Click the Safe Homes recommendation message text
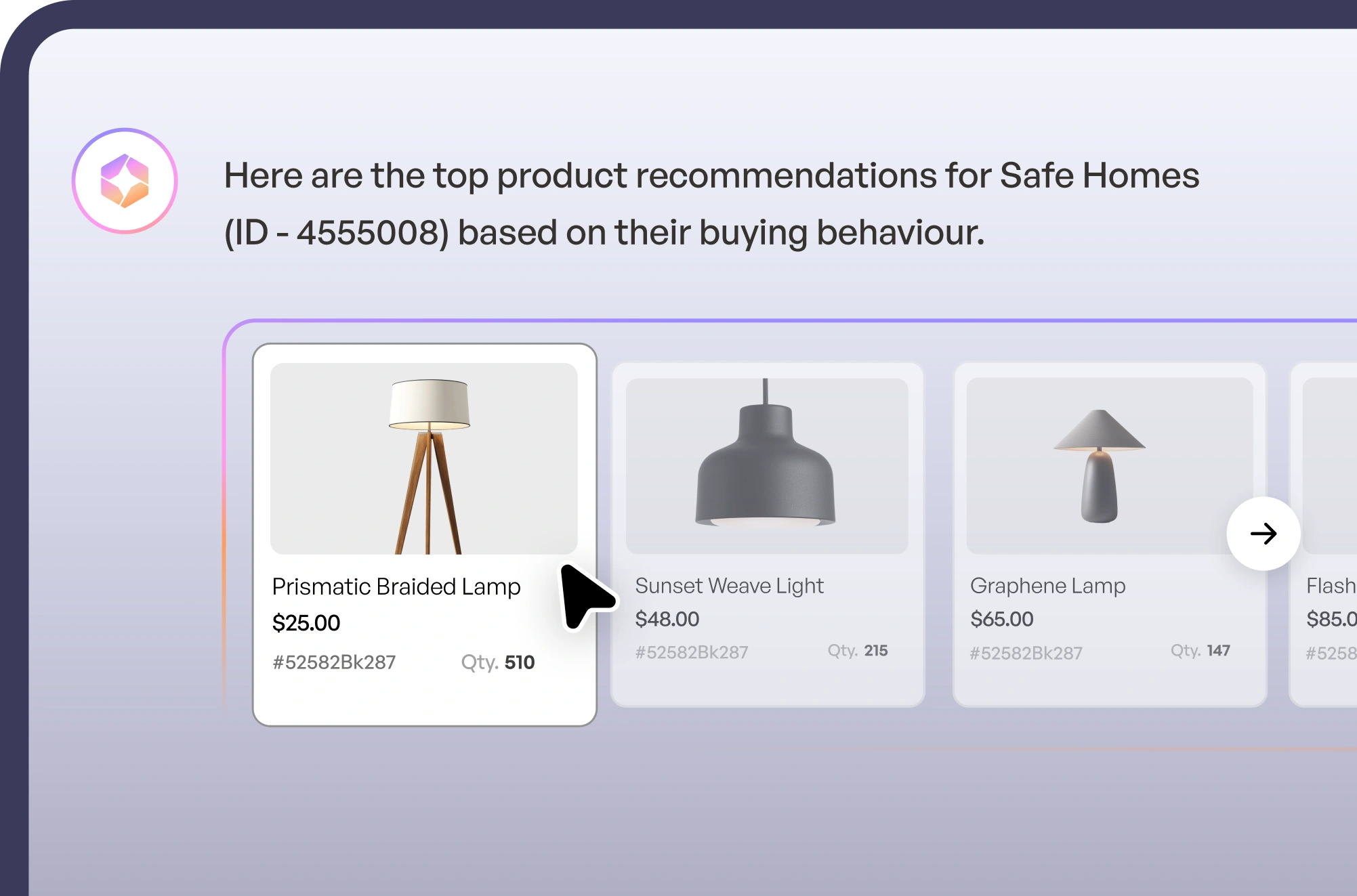The image size is (1357, 896). click(x=711, y=203)
